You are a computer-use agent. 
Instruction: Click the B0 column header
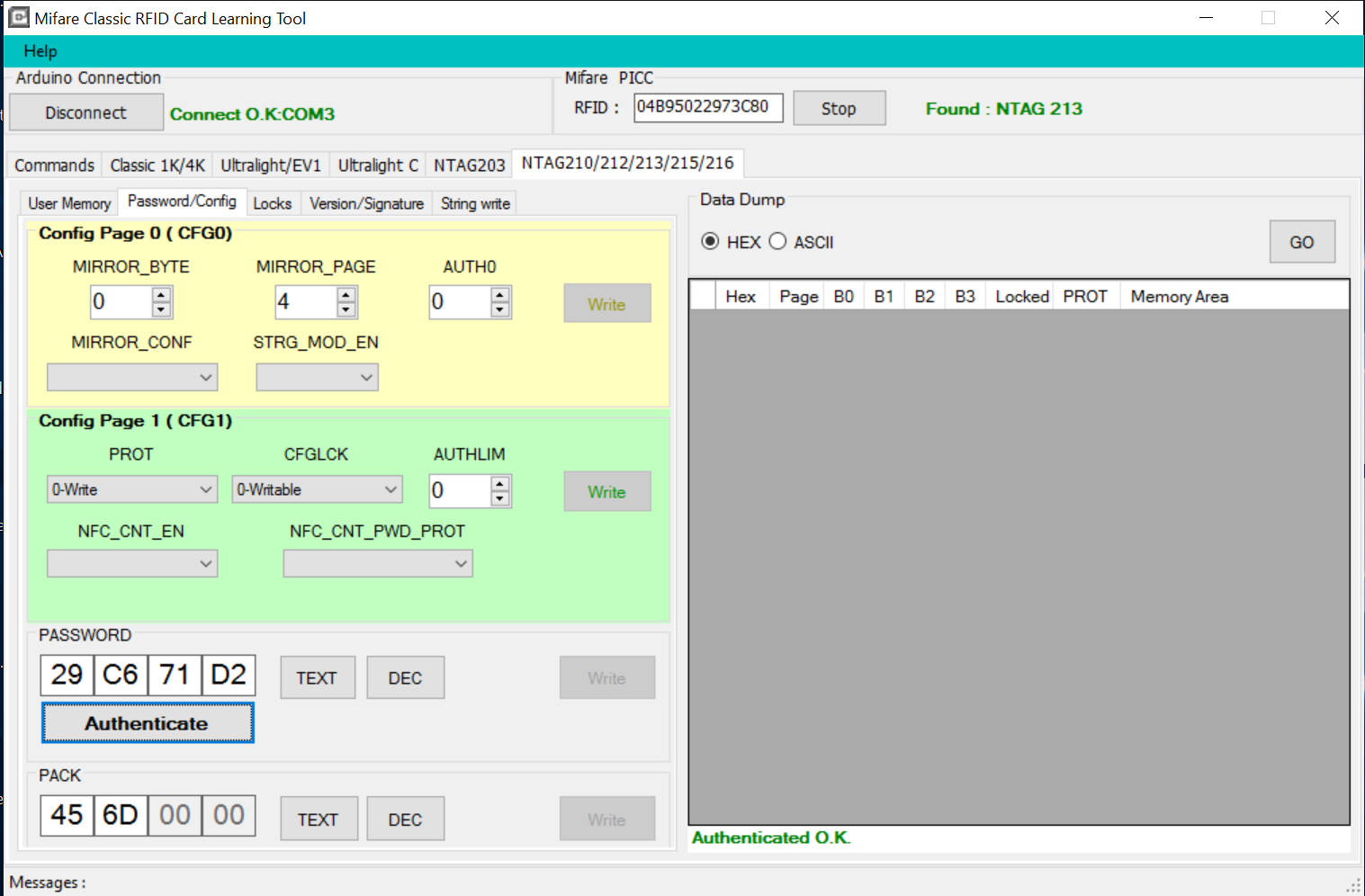point(844,296)
